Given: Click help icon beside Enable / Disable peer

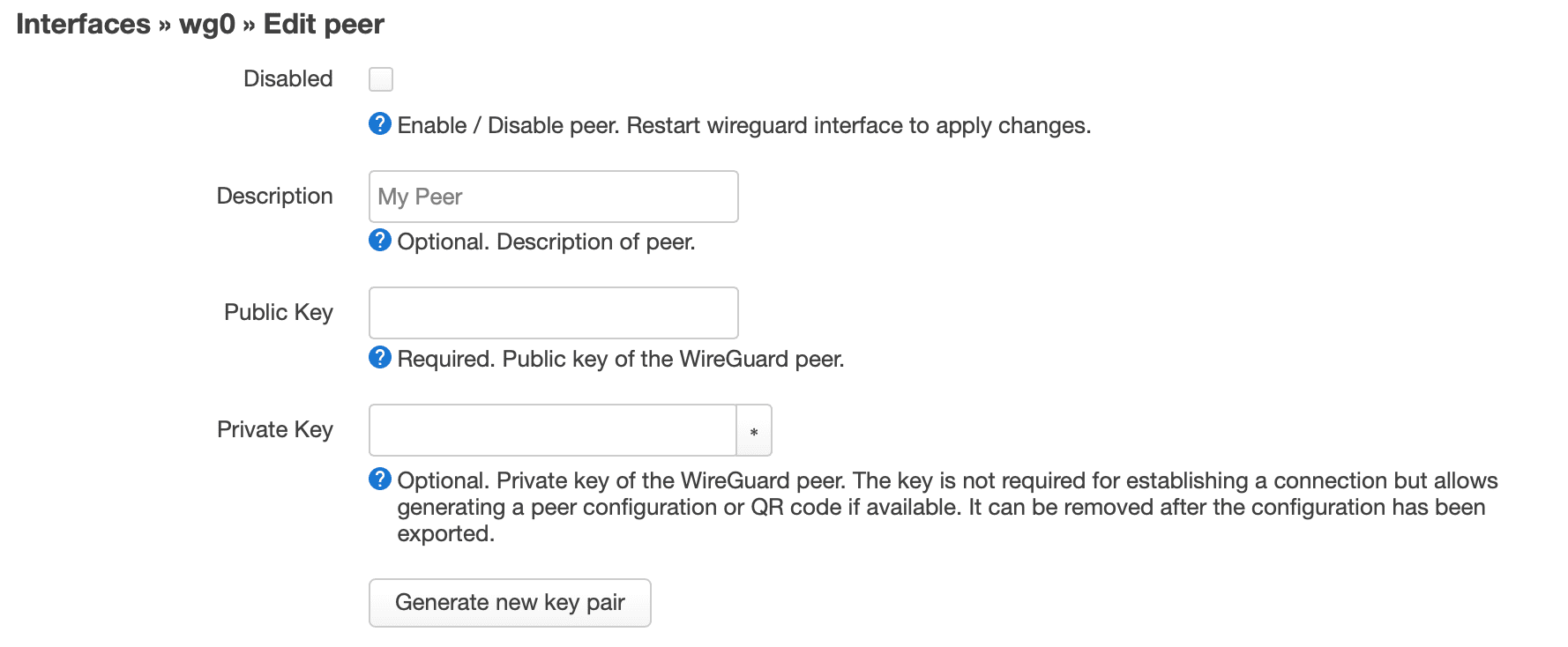Looking at the screenshot, I should click(380, 124).
